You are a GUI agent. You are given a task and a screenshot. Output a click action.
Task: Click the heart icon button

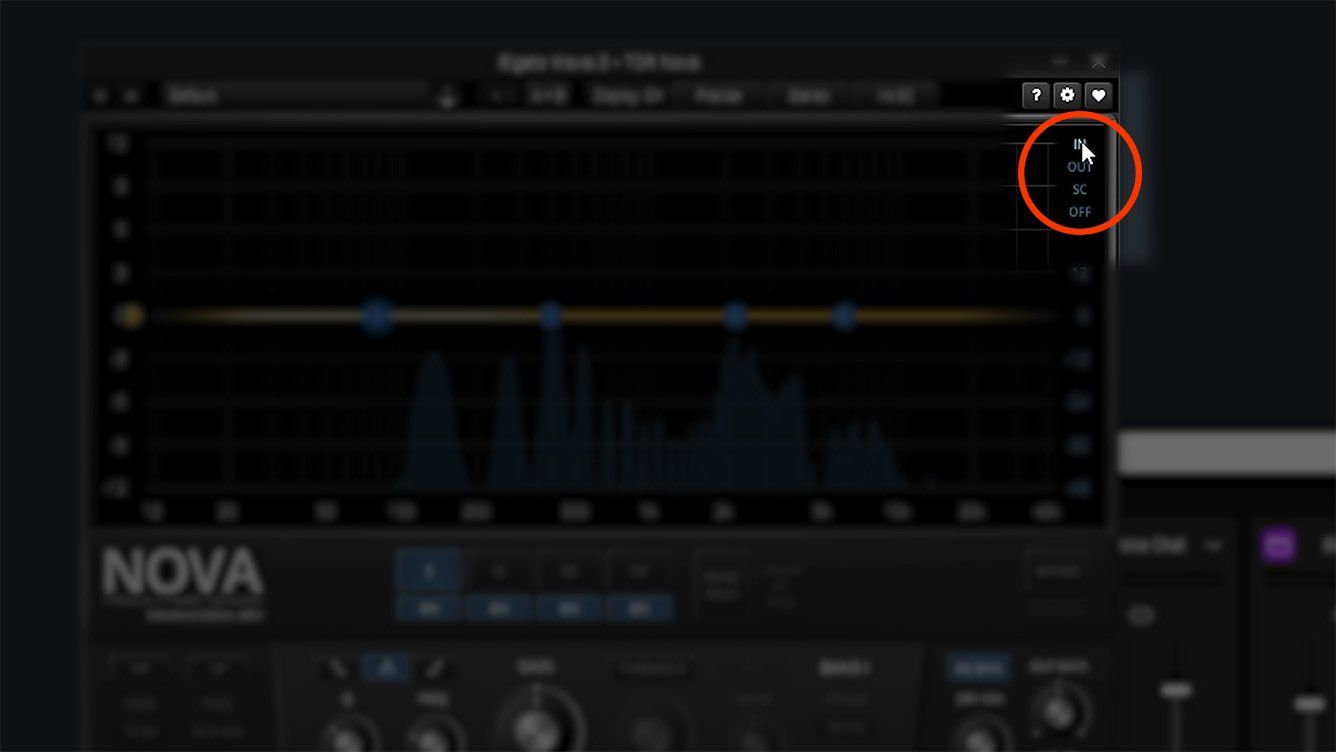[x=1098, y=95]
